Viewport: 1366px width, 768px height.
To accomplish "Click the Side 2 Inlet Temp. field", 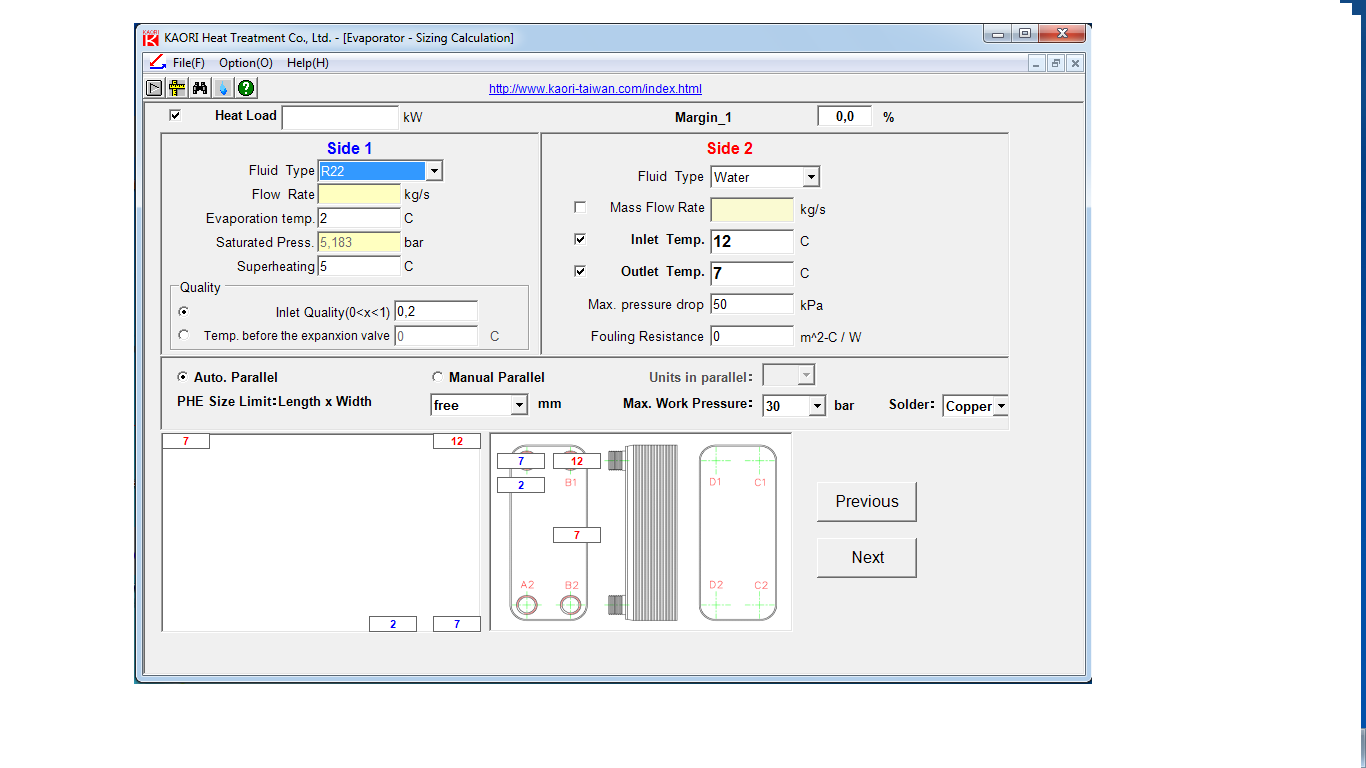I will point(752,241).
